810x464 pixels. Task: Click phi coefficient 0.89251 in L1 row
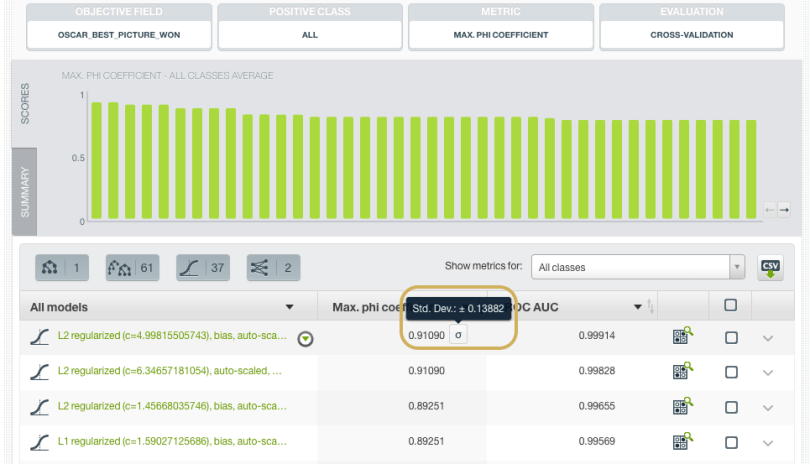pyautogui.click(x=426, y=441)
